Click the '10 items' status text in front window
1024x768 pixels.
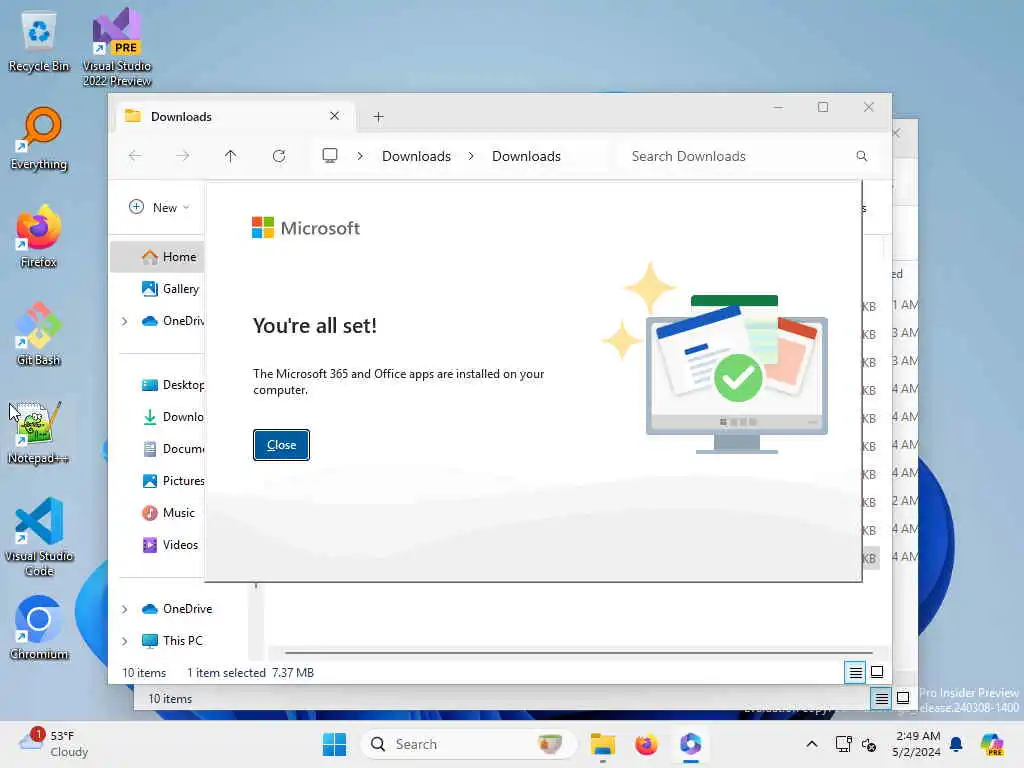[x=144, y=673]
